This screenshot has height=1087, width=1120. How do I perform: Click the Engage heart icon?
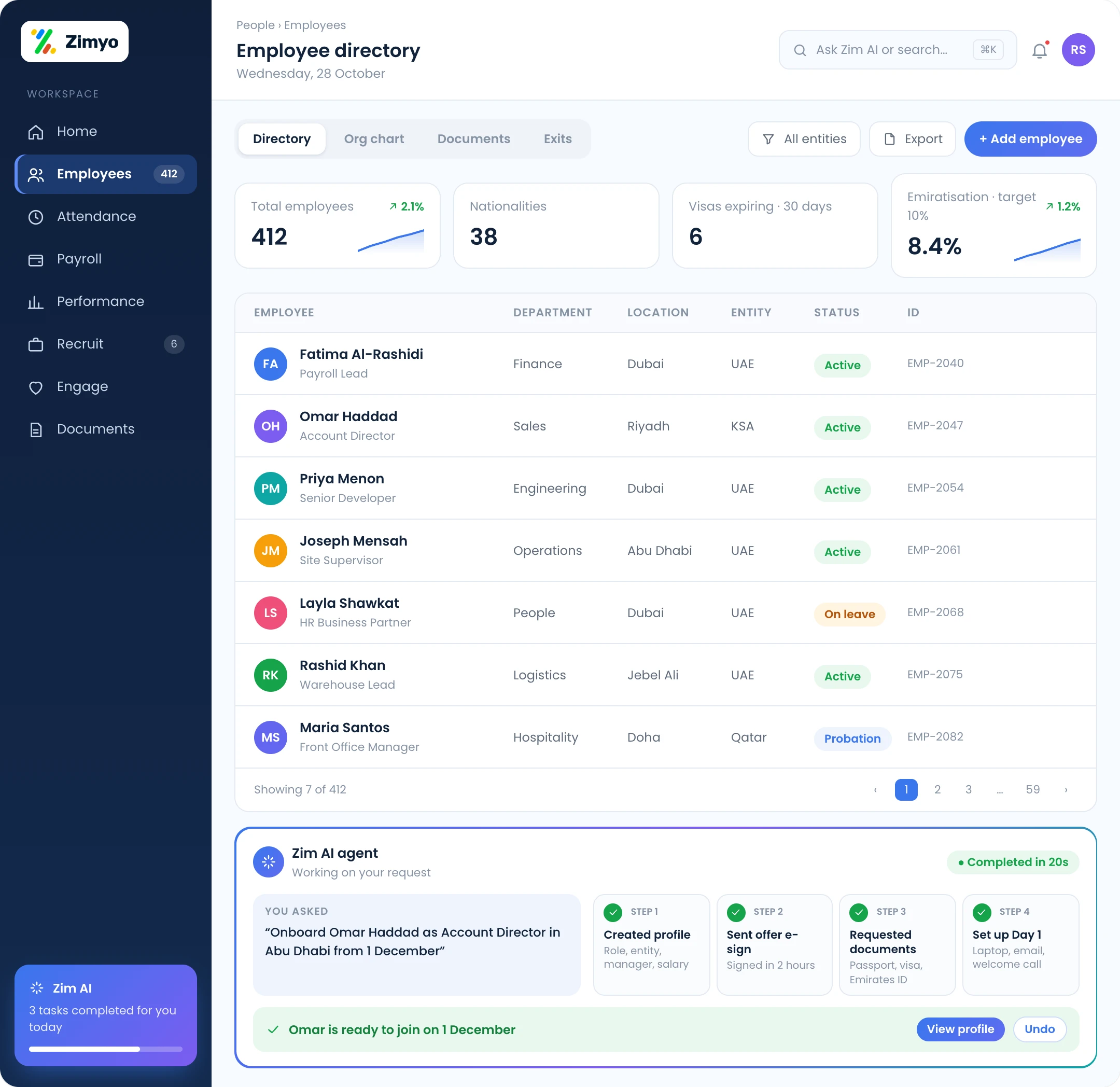(x=36, y=387)
